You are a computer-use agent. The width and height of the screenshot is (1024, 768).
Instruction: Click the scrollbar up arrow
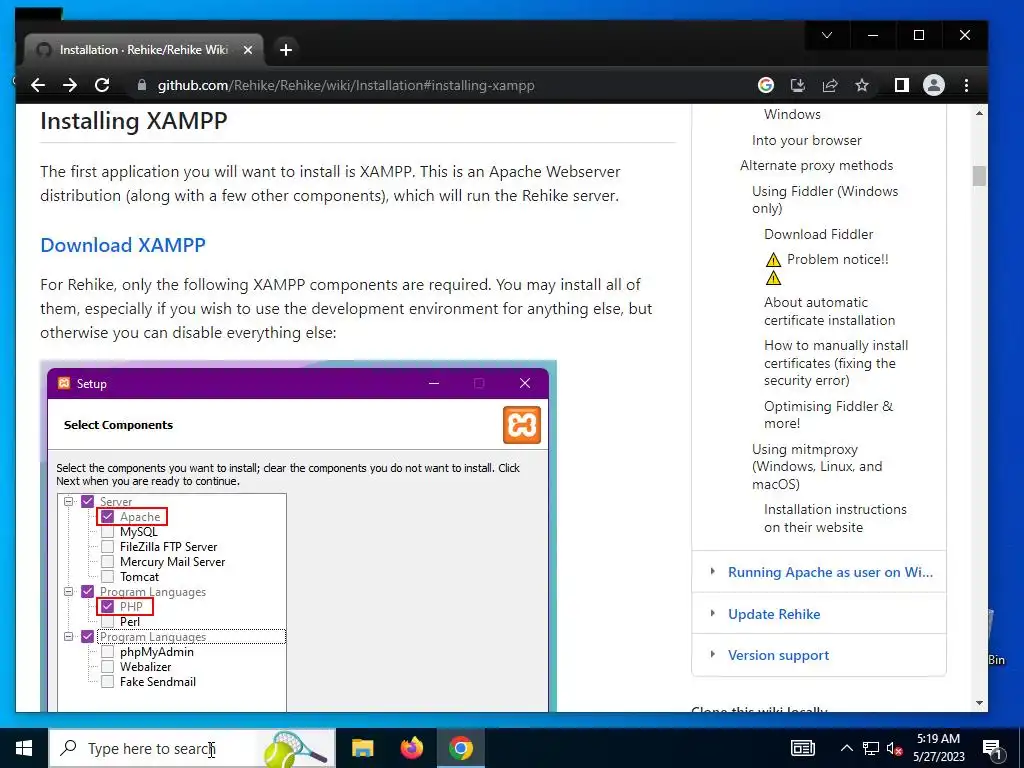click(979, 114)
